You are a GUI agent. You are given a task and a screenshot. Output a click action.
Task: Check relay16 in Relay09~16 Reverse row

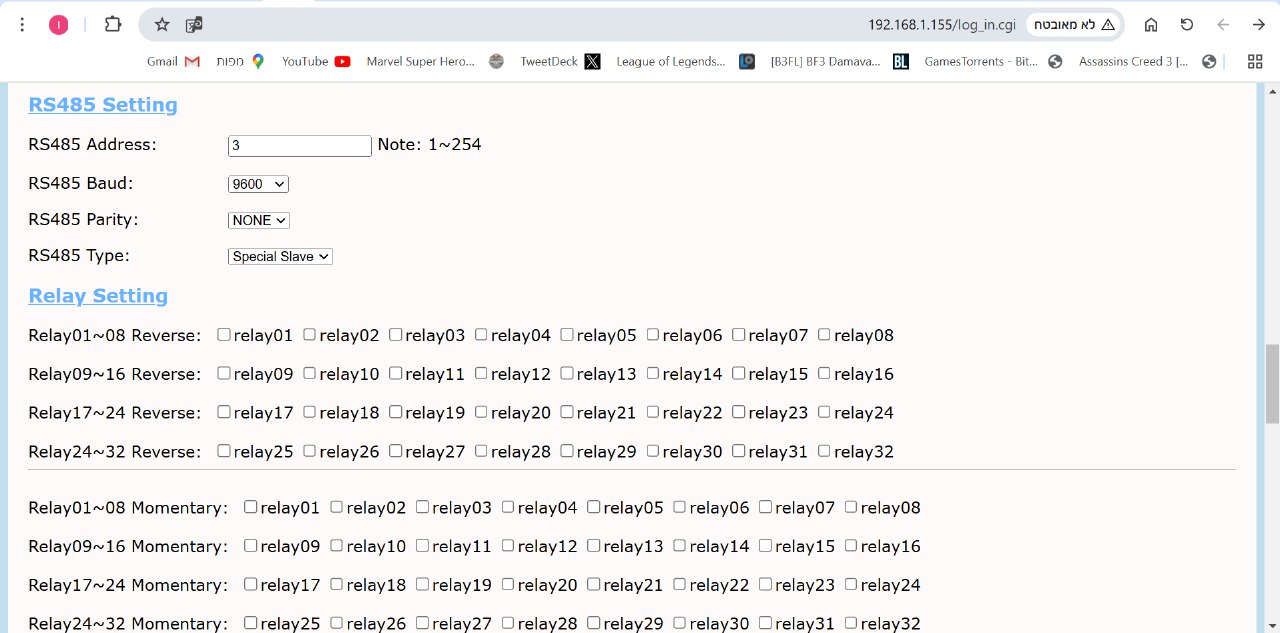(824, 373)
